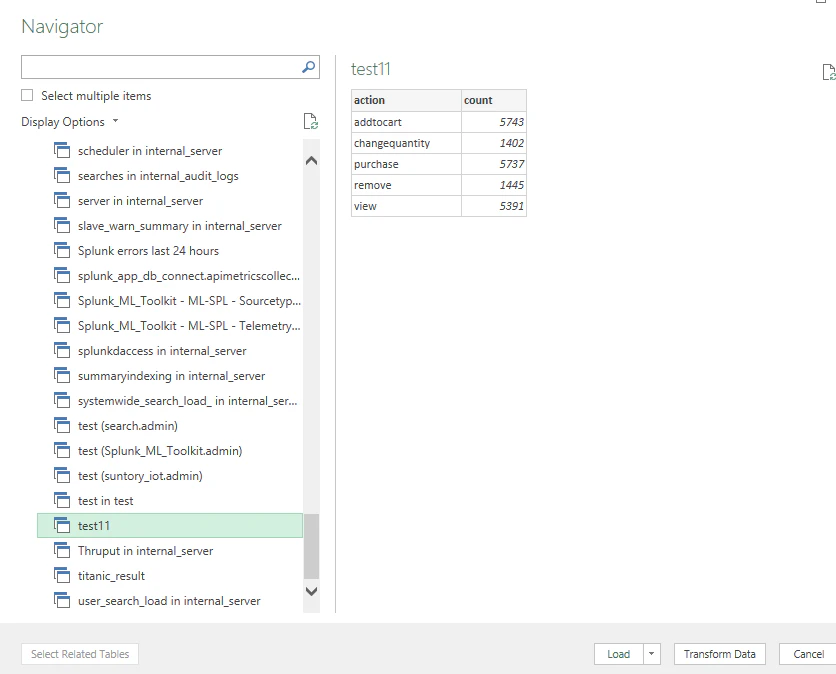Image resolution: width=836 pixels, height=674 pixels.
Task: Enable Select multiple items checkbox
Action: [27, 95]
